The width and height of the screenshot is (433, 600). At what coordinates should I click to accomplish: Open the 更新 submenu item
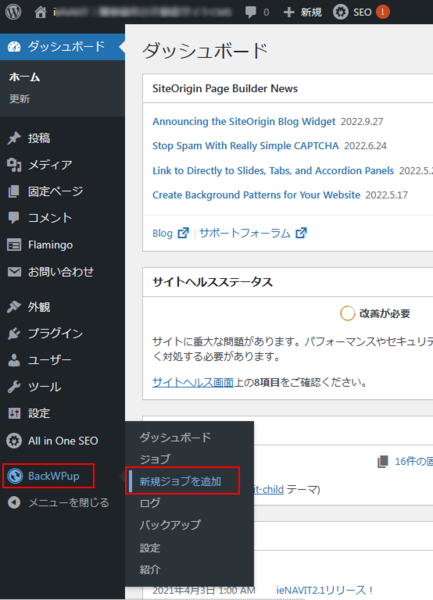coord(20,99)
